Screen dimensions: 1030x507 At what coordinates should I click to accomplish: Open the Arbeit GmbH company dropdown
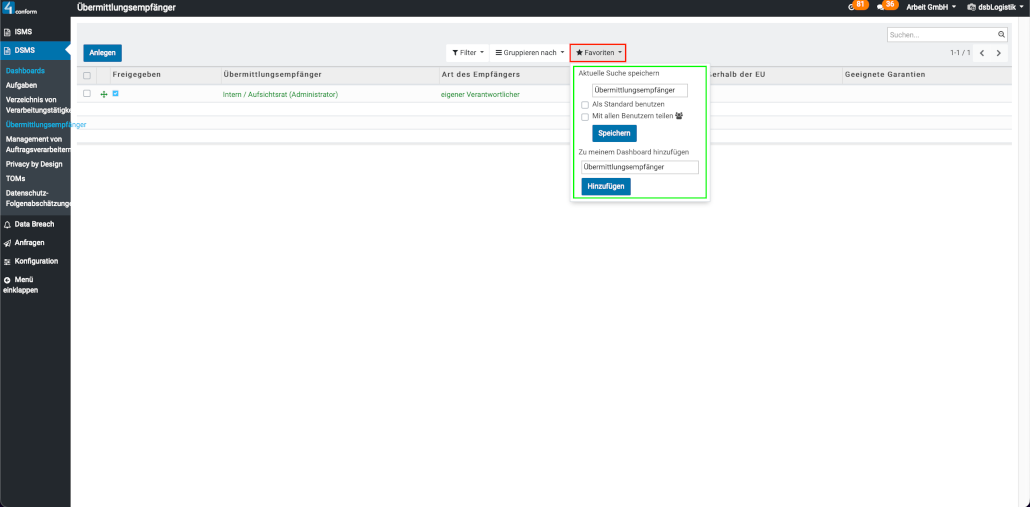click(x=930, y=7)
